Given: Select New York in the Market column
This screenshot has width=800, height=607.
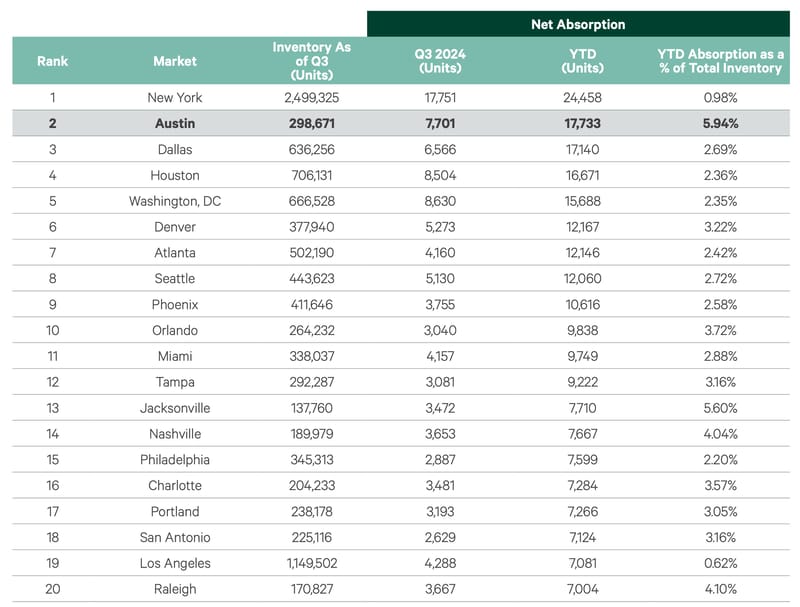Looking at the screenshot, I should [174, 97].
